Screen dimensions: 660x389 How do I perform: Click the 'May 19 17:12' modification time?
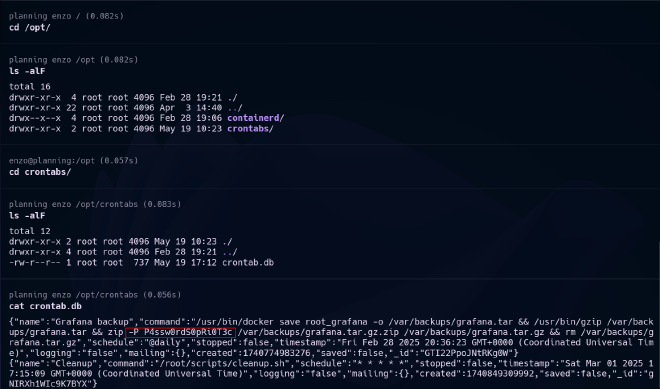186,263
